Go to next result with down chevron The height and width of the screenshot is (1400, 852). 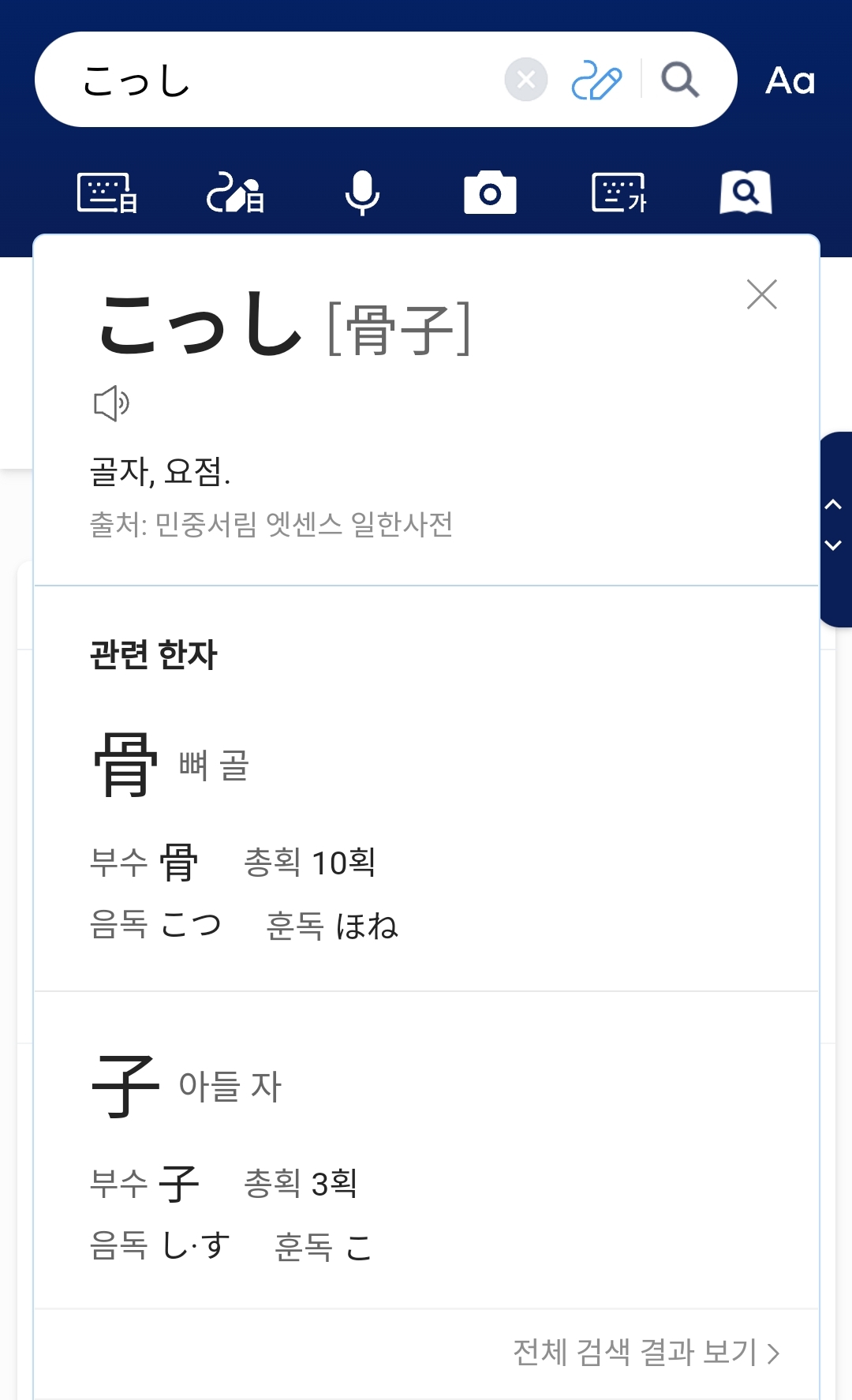pyautogui.click(x=833, y=545)
